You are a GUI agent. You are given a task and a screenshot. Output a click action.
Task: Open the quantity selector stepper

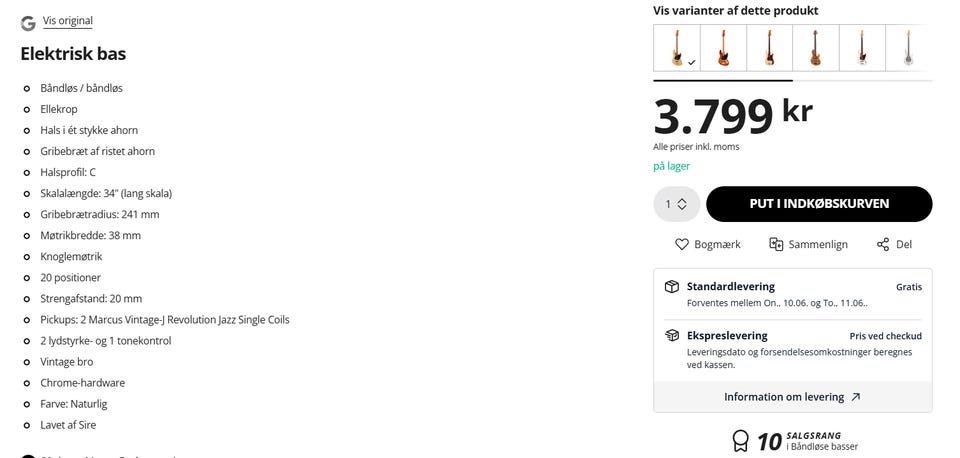pyautogui.click(x=677, y=204)
